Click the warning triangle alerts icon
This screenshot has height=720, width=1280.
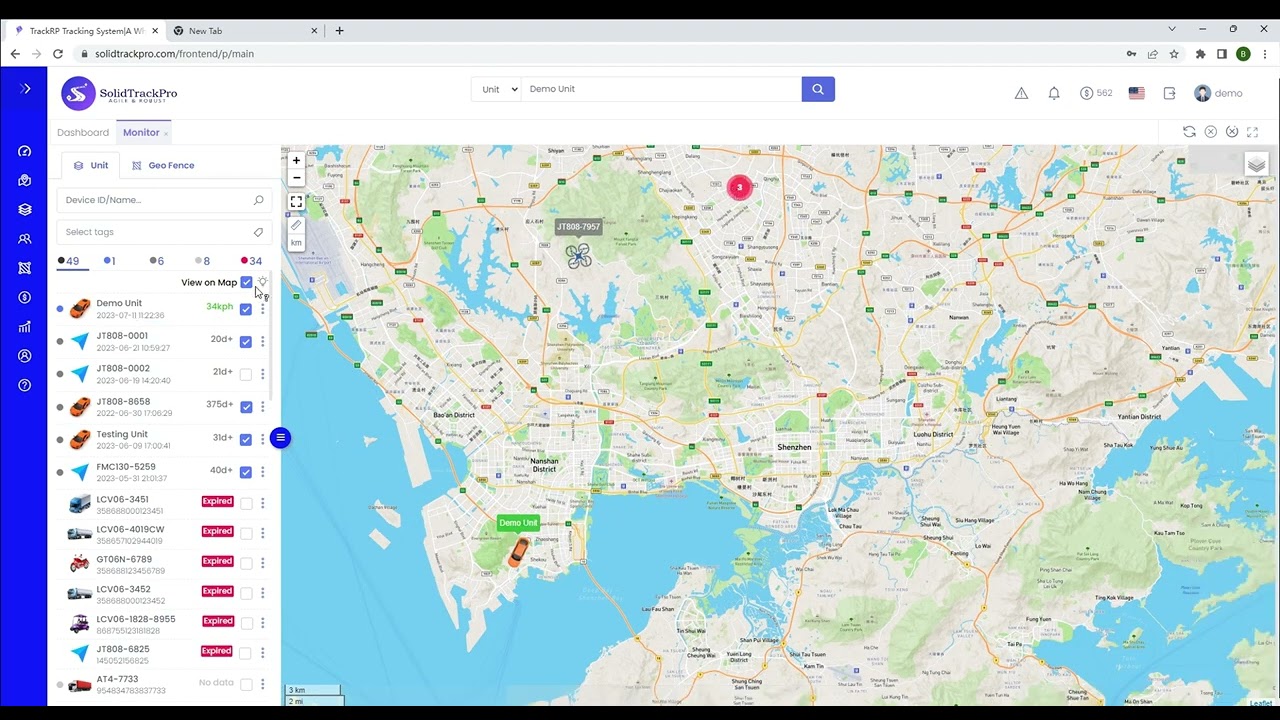click(x=1021, y=93)
